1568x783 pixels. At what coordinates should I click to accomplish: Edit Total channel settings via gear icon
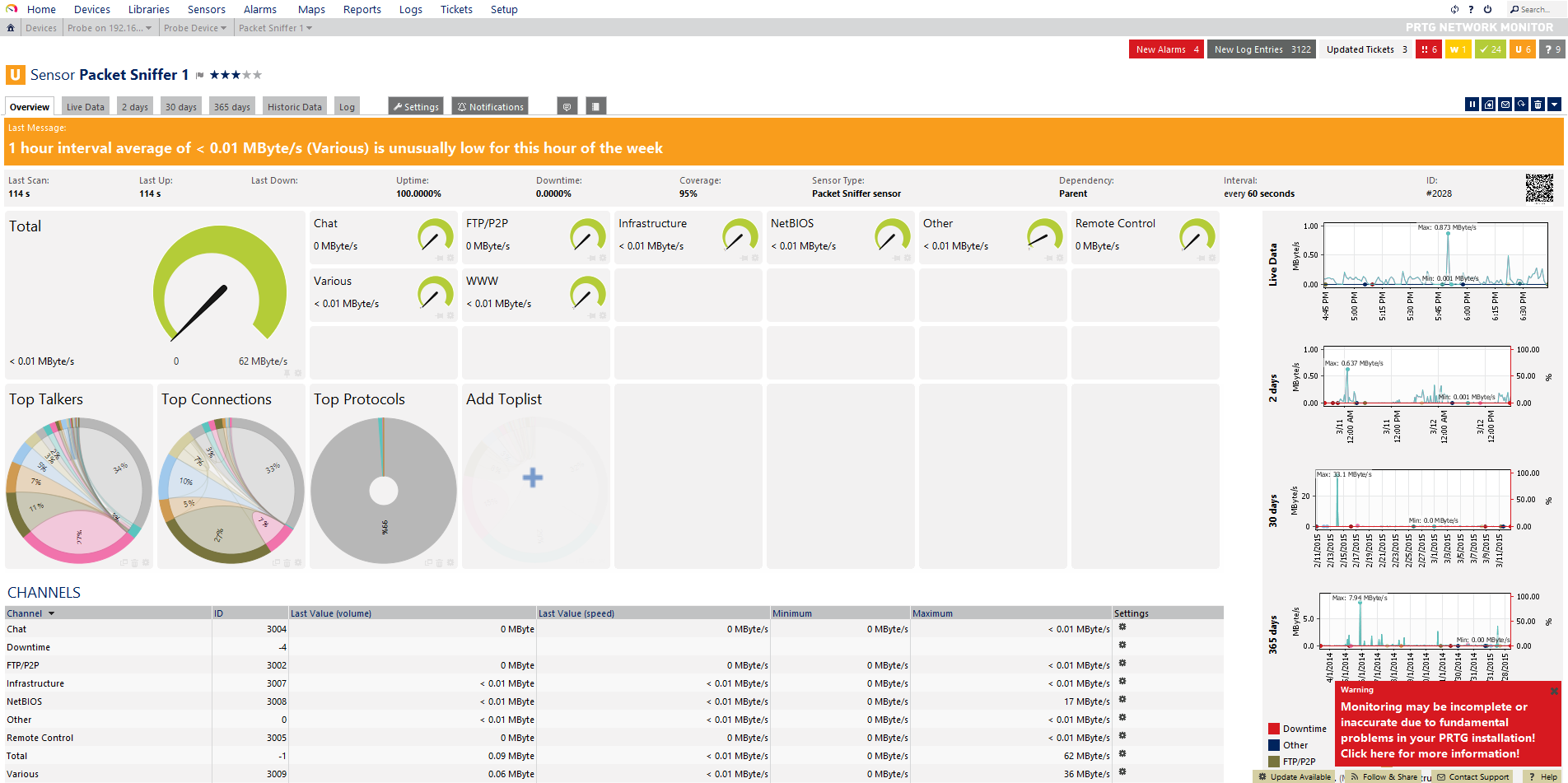tap(1122, 754)
